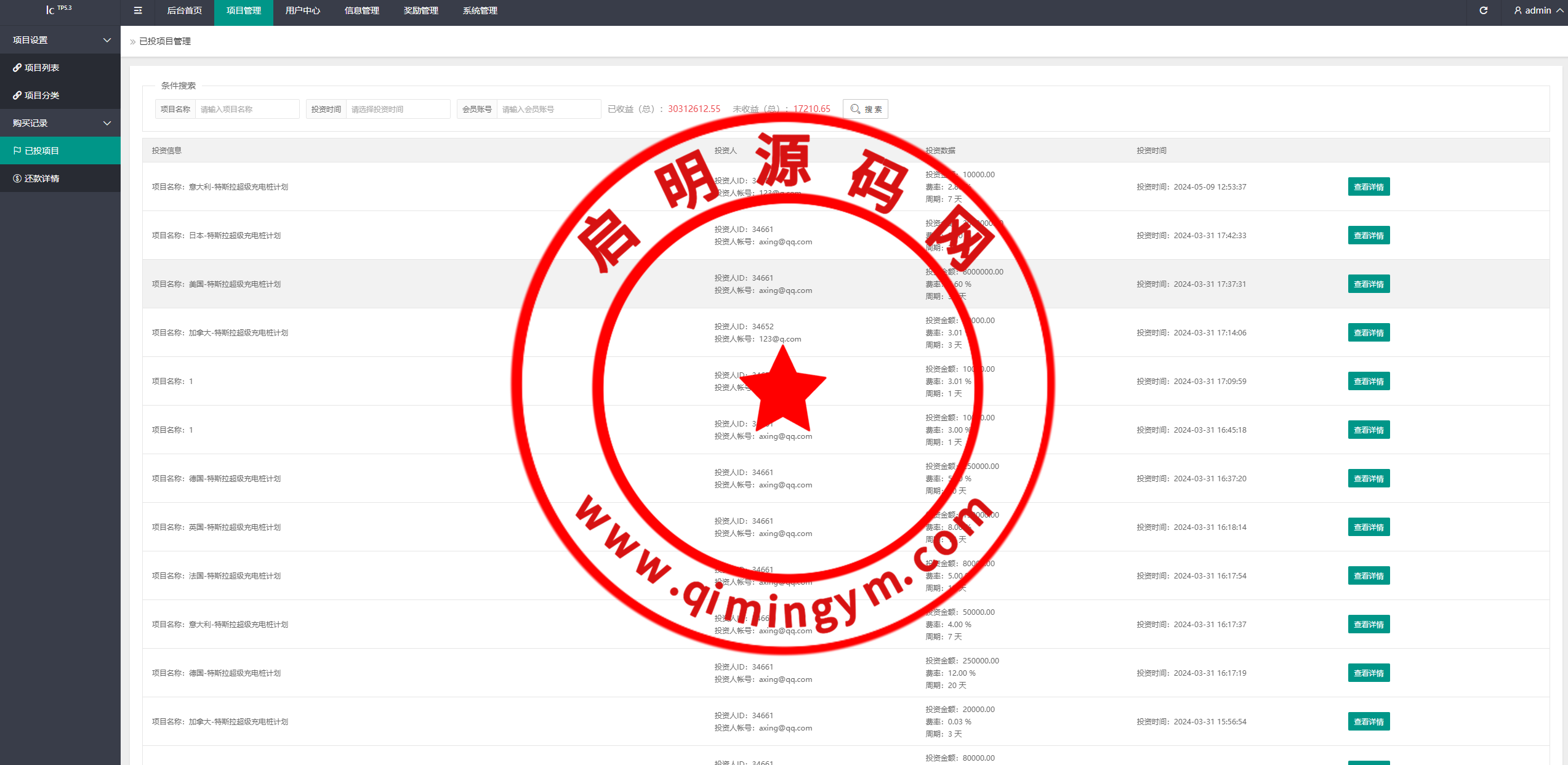This screenshot has height=765, width=1568.
Task: Focus the 会员账号 input field
Action: click(x=548, y=109)
